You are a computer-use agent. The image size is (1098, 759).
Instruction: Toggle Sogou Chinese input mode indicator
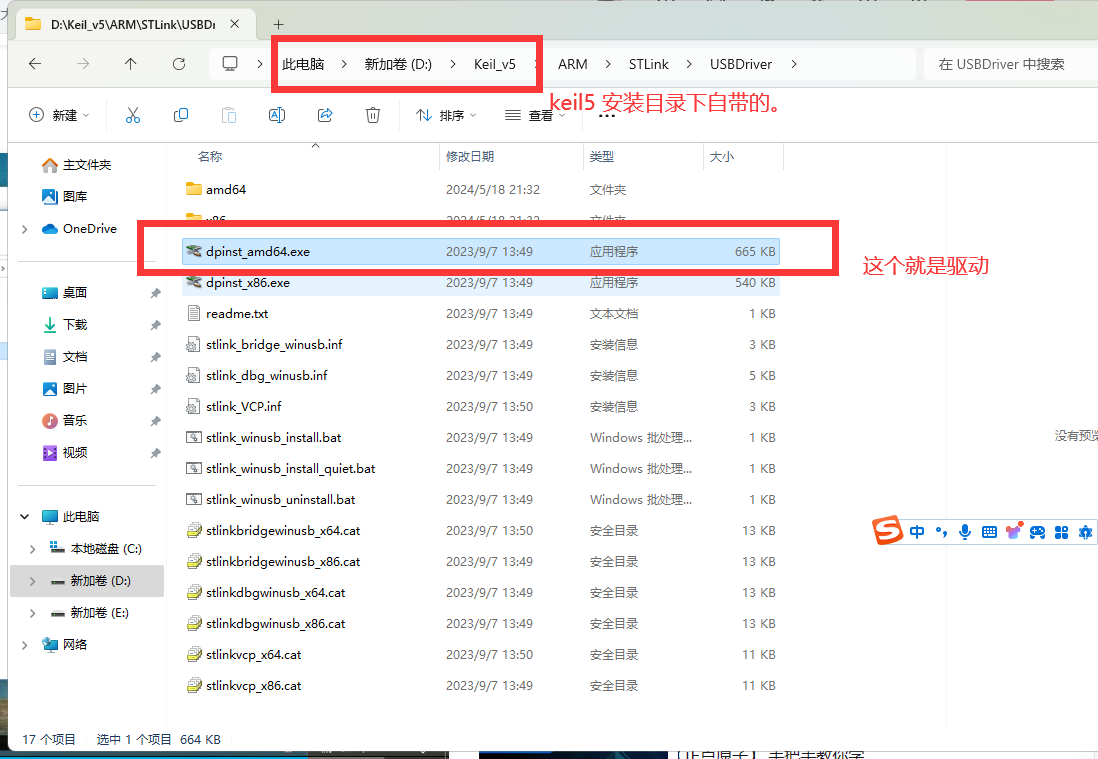[917, 532]
